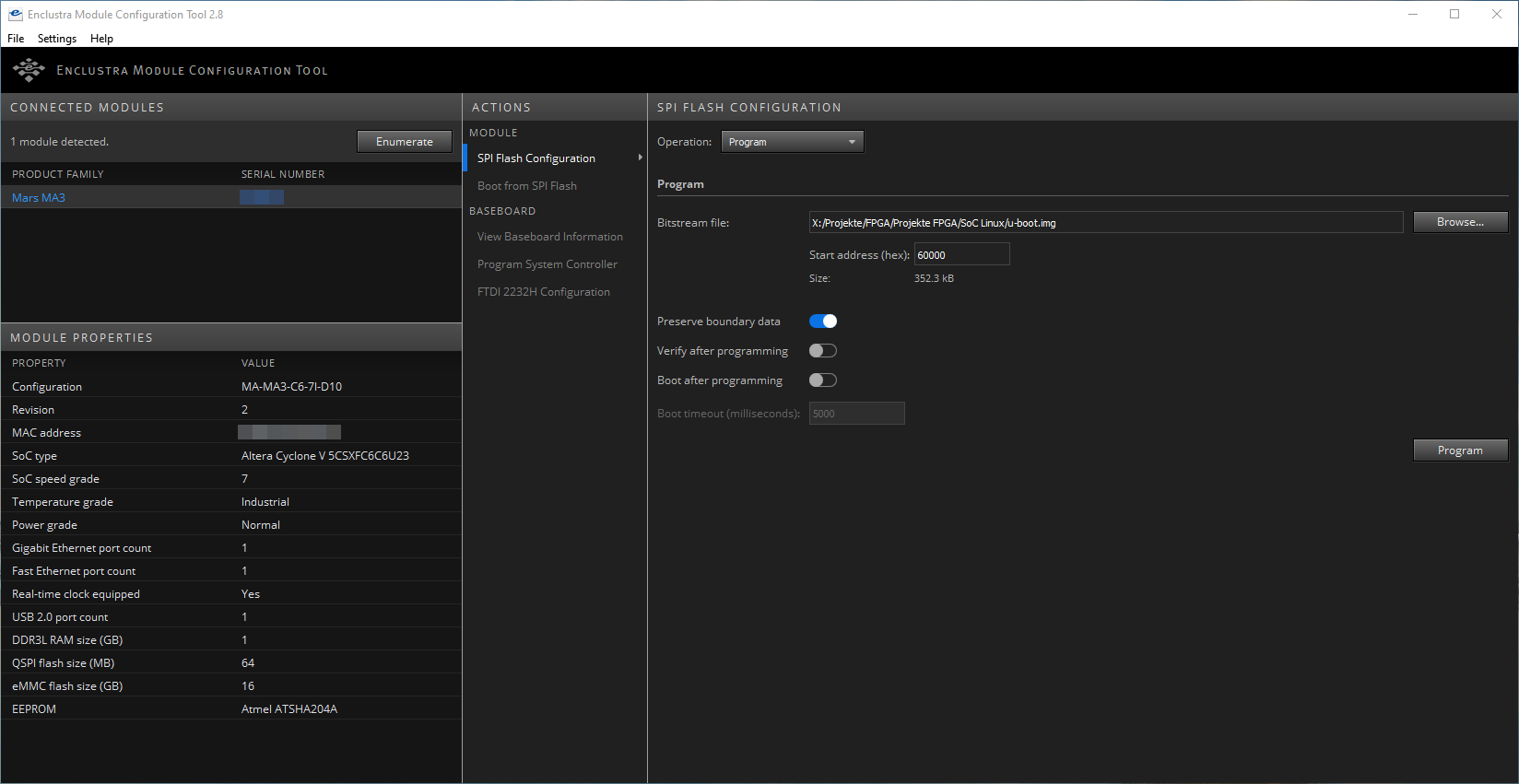
Task: Click the PRODUCT FAMILY column header
Action: (x=58, y=174)
